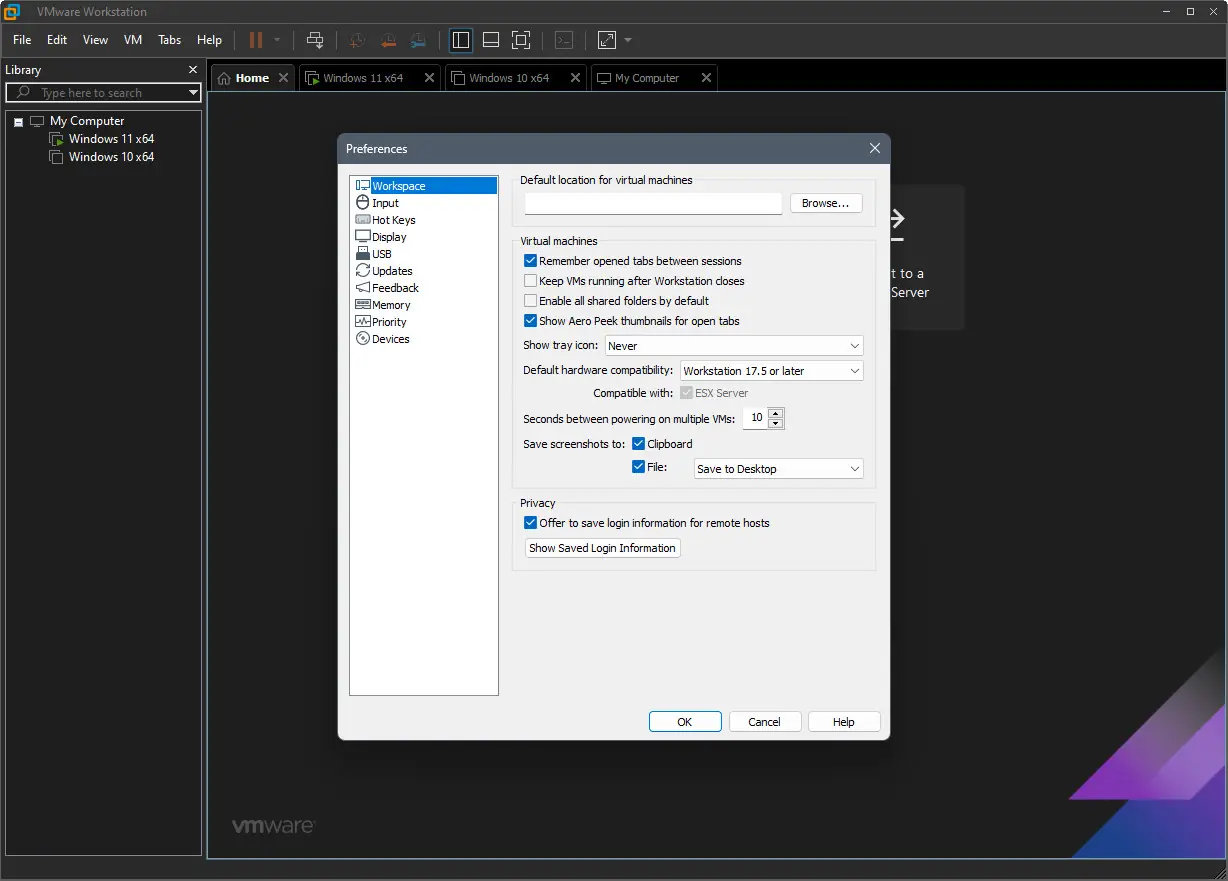This screenshot has width=1228, height=881.
Task: Open the Devices settings page
Action: point(389,338)
